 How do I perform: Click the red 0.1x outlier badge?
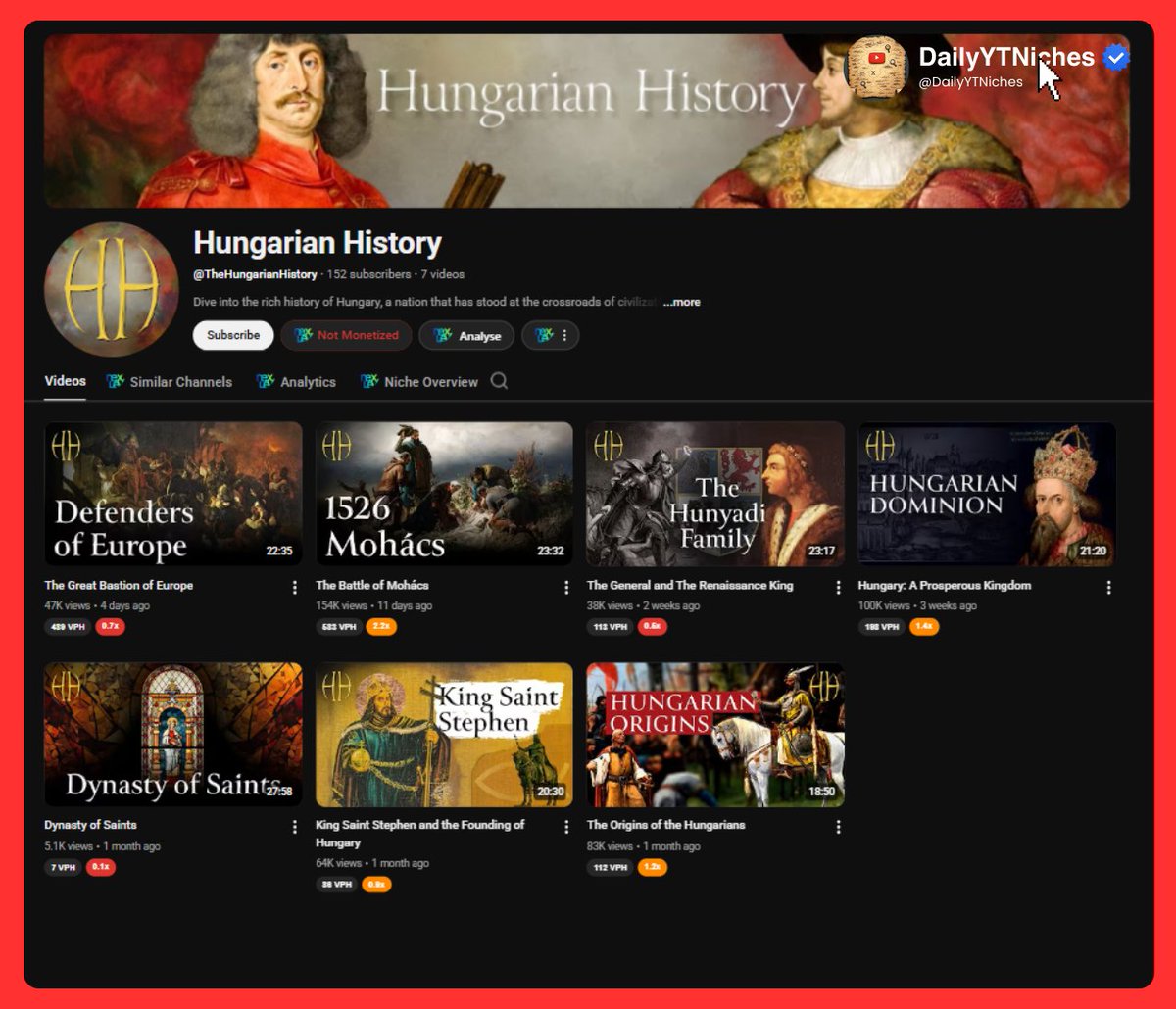[x=101, y=867]
